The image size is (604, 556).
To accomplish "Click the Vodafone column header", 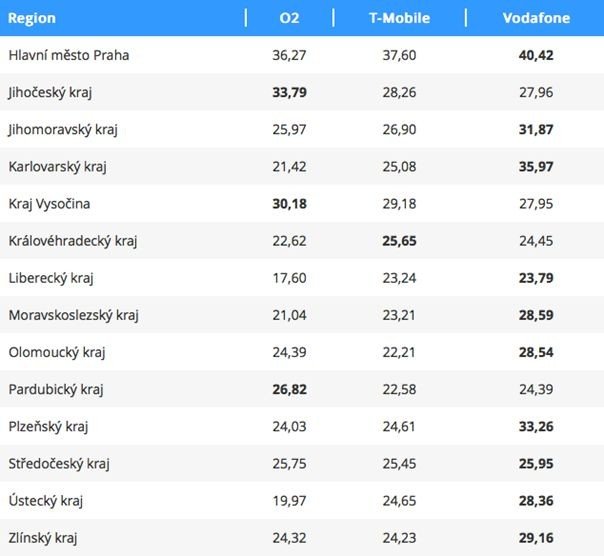I will (535, 18).
